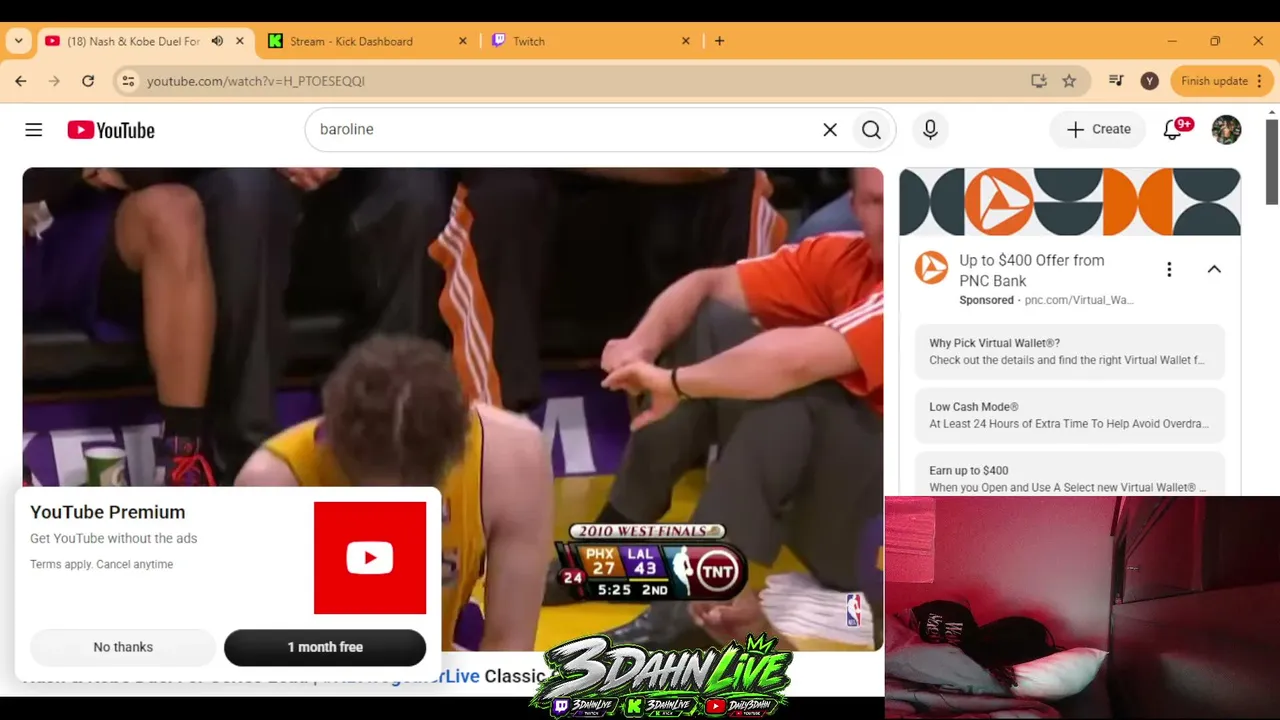Viewport: 1280px width, 720px height.
Task: Open the Chrome profile avatar Y
Action: (x=1150, y=81)
